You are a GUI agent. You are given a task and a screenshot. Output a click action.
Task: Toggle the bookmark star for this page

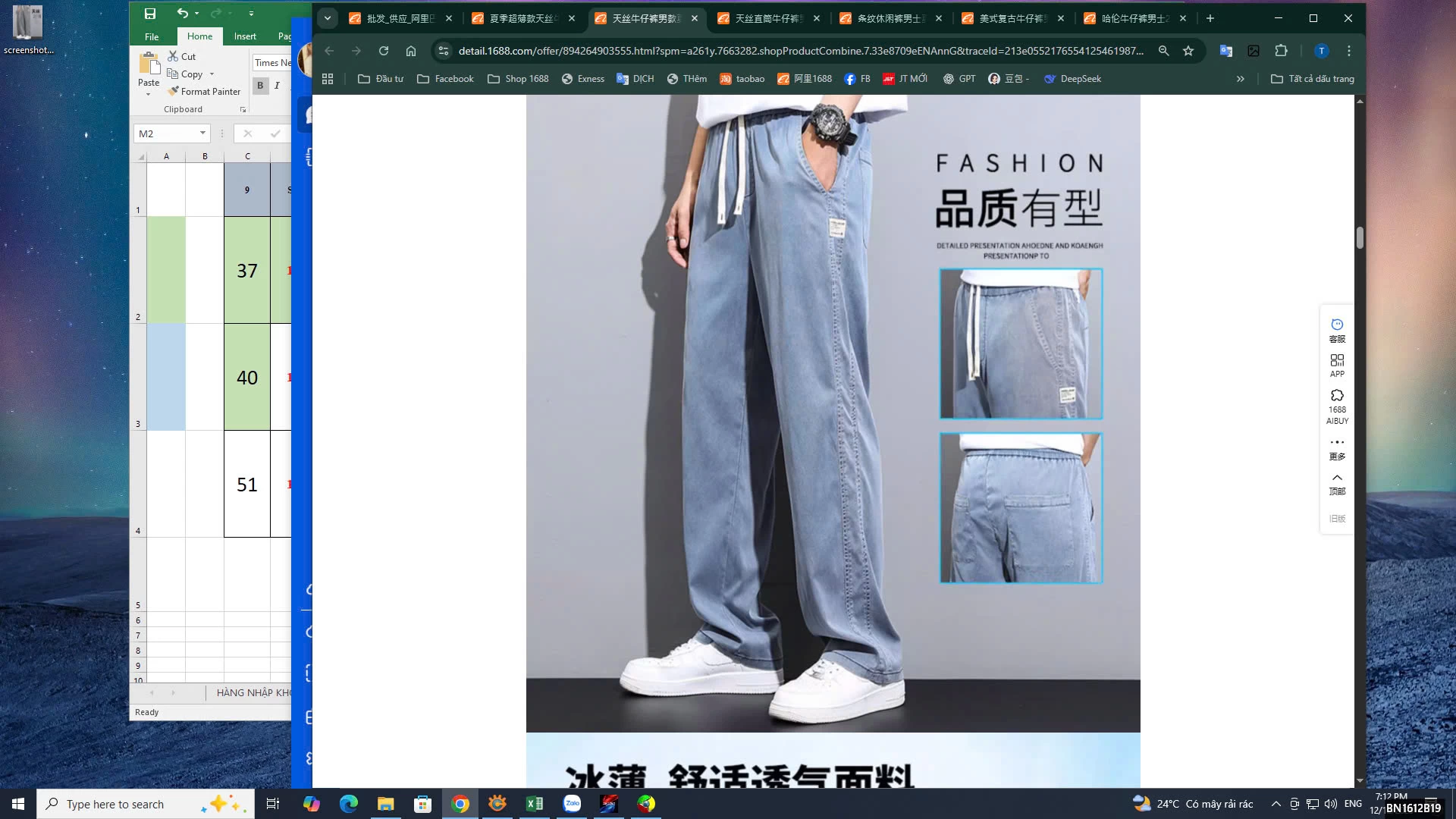point(1189,51)
